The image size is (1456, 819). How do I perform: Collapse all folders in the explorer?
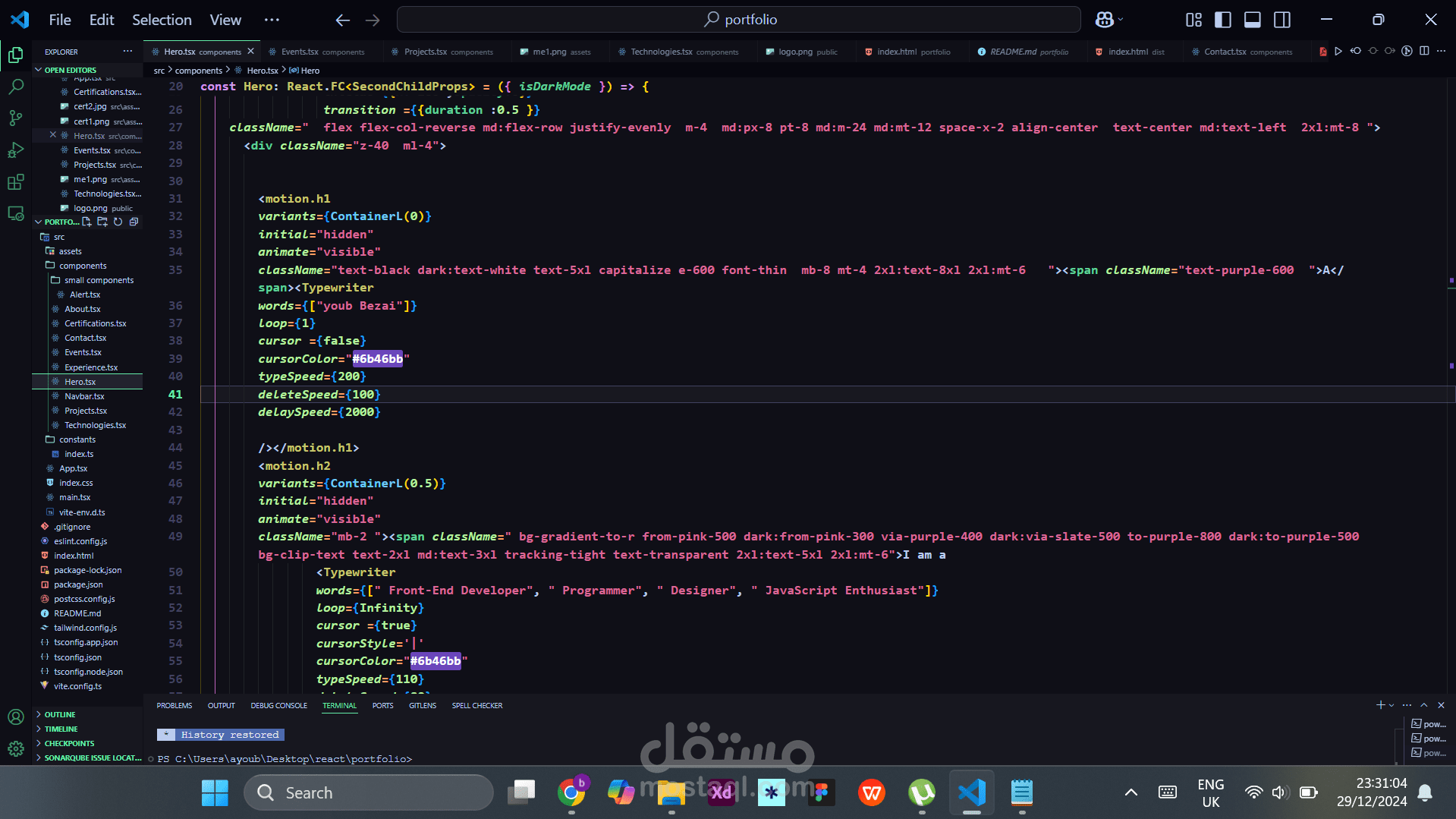[134, 222]
